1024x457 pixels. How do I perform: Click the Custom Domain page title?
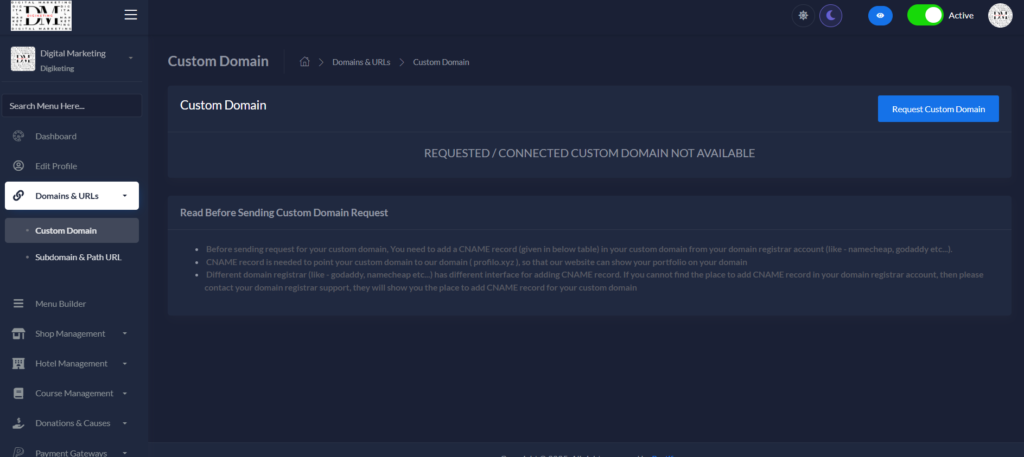point(218,61)
